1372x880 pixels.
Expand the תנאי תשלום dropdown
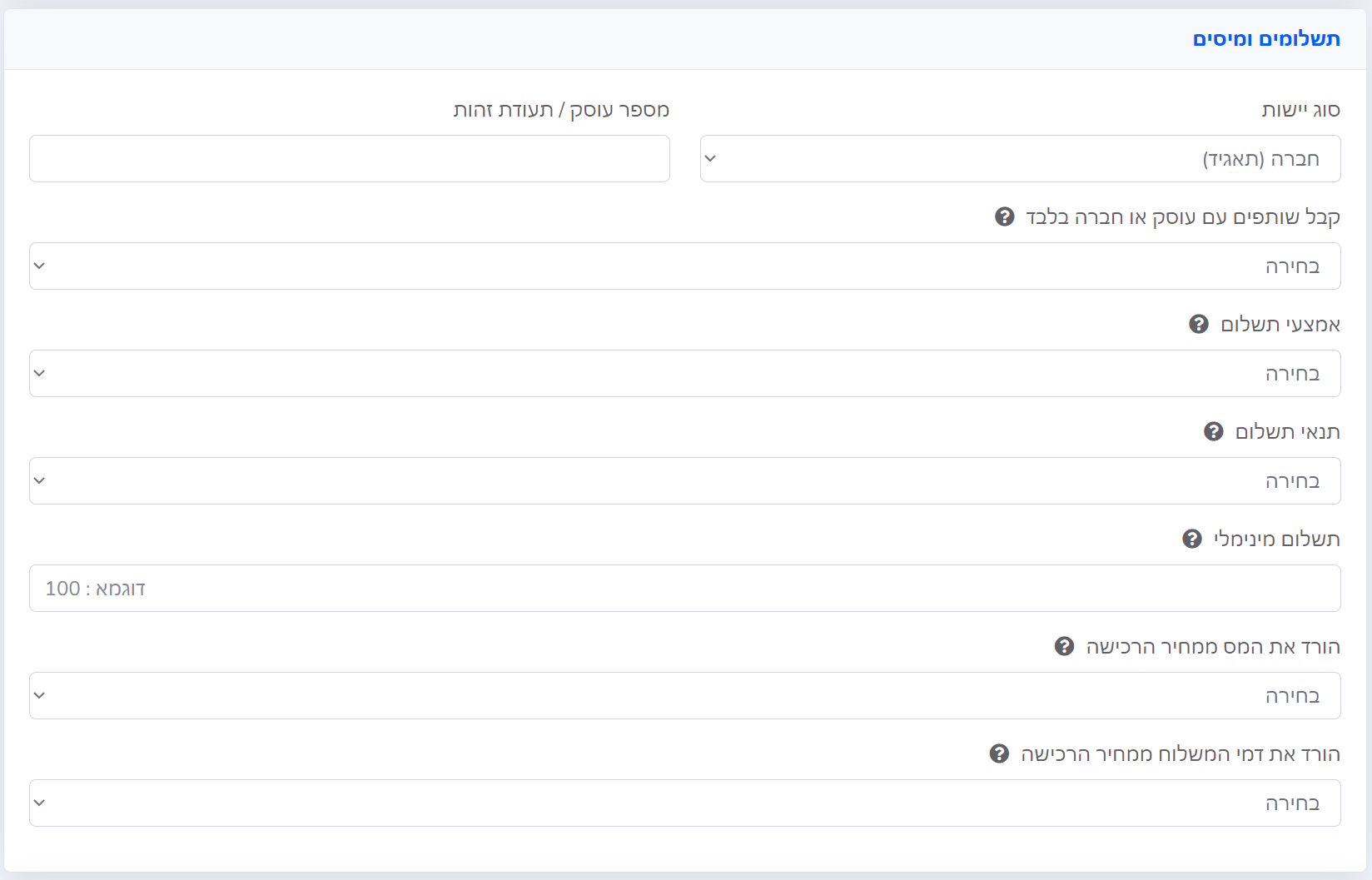[x=684, y=481]
